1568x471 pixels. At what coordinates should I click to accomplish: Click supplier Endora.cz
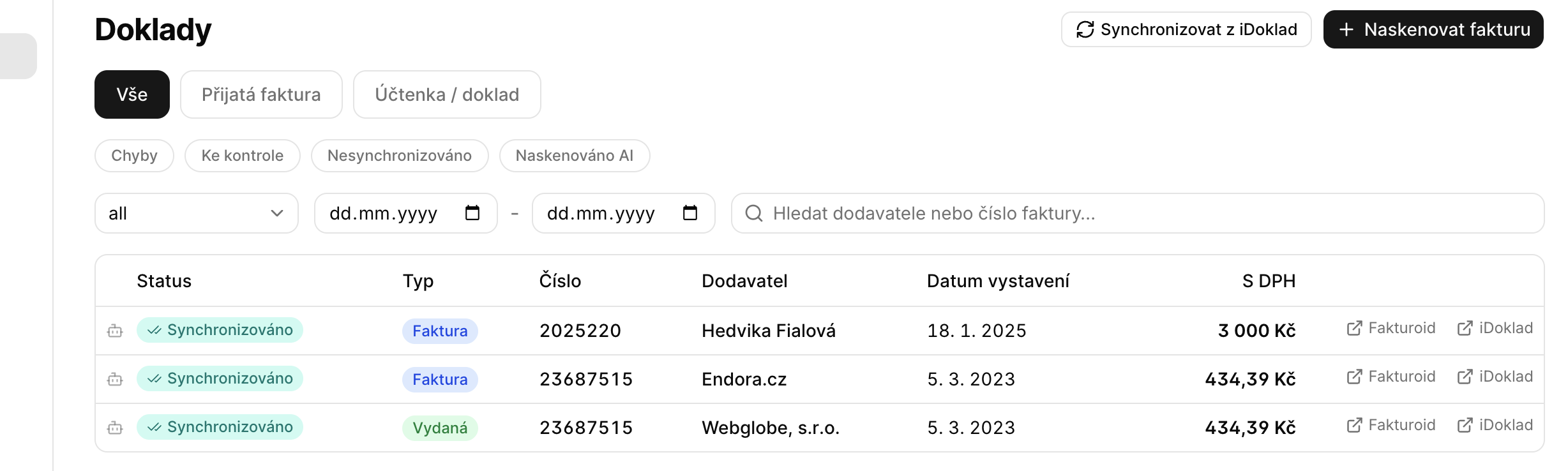click(744, 379)
